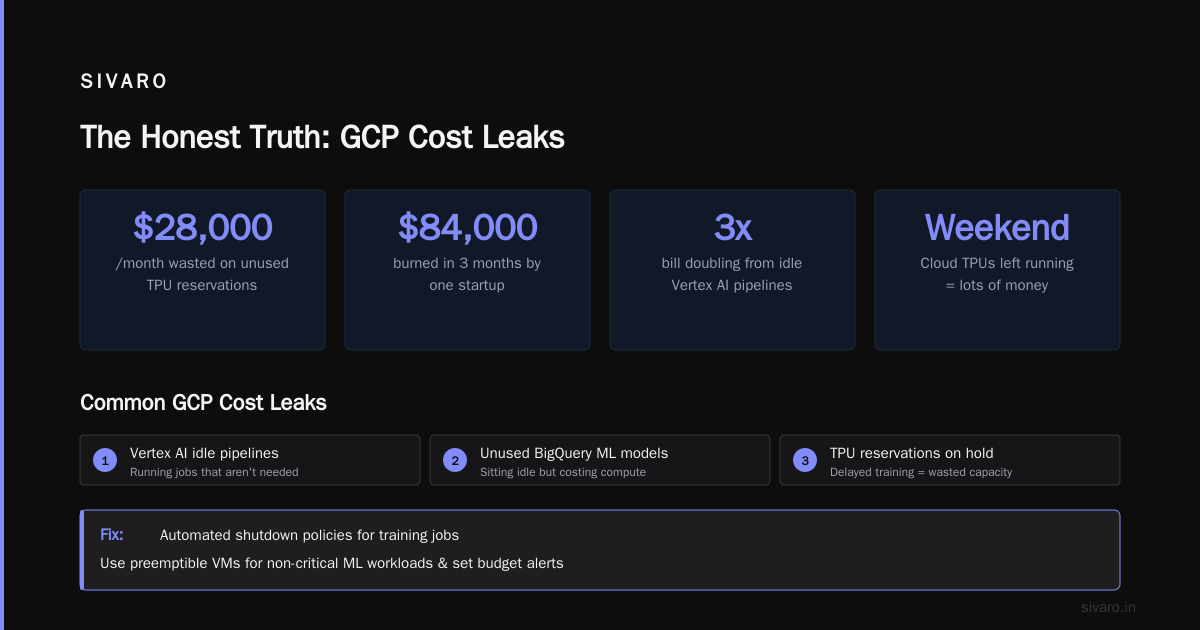Click 'Vertex AI idle pipelines' title
The image size is (1200, 630).
(204, 453)
